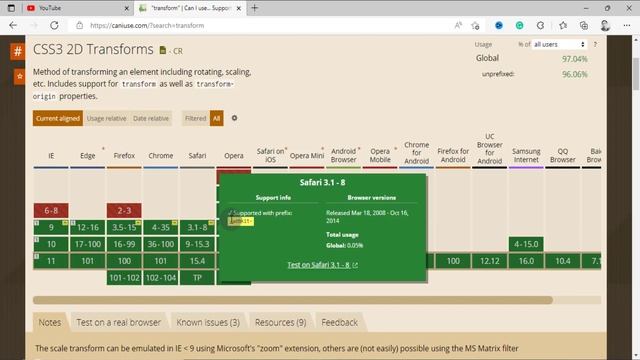Open the Favorites list icon
The image size is (640, 360).
pyautogui.click(x=563, y=25)
